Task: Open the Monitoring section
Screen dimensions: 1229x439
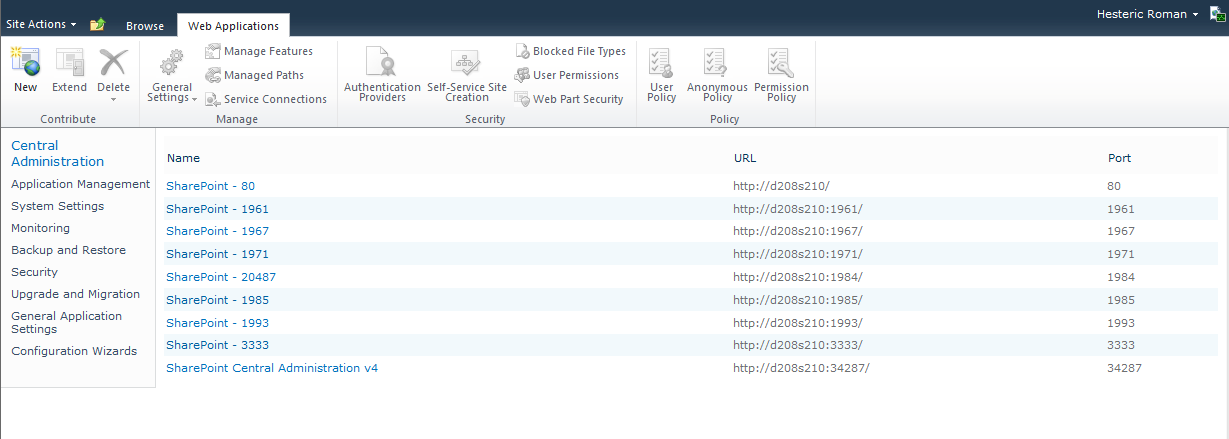Action: pos(40,228)
